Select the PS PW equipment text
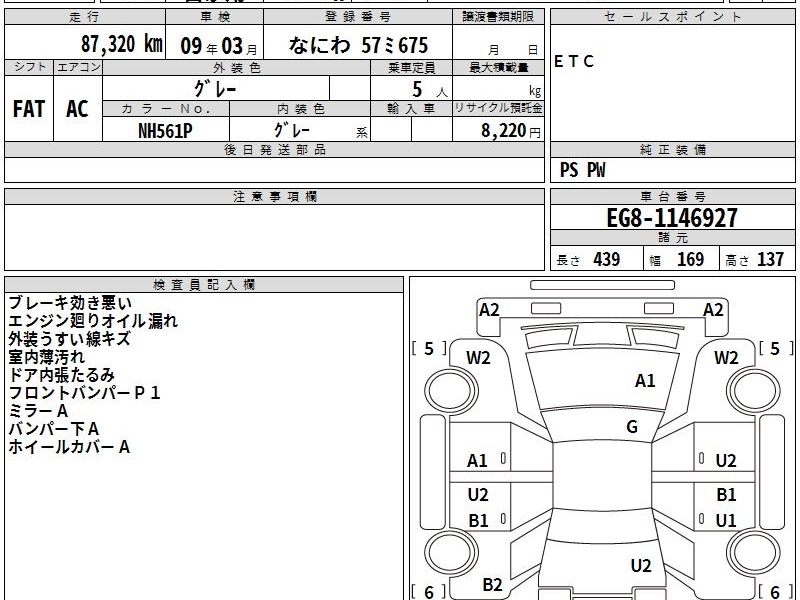Image resolution: width=800 pixels, height=600 pixels. click(x=582, y=170)
